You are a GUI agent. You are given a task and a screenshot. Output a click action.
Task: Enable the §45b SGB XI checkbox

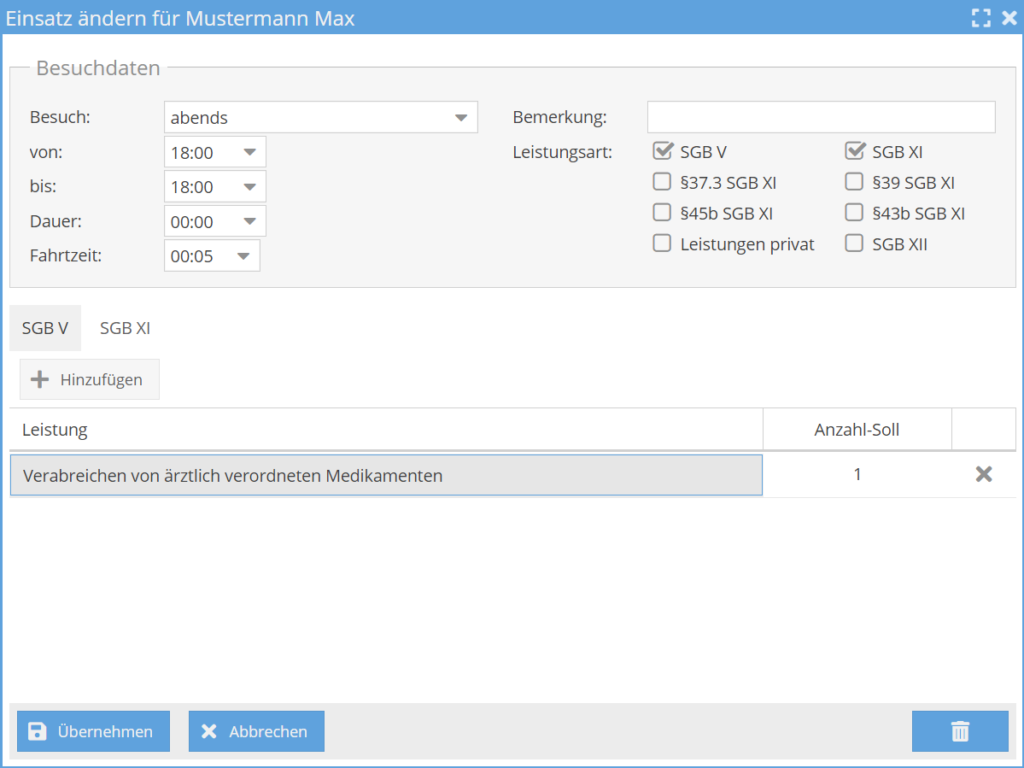pos(662,212)
